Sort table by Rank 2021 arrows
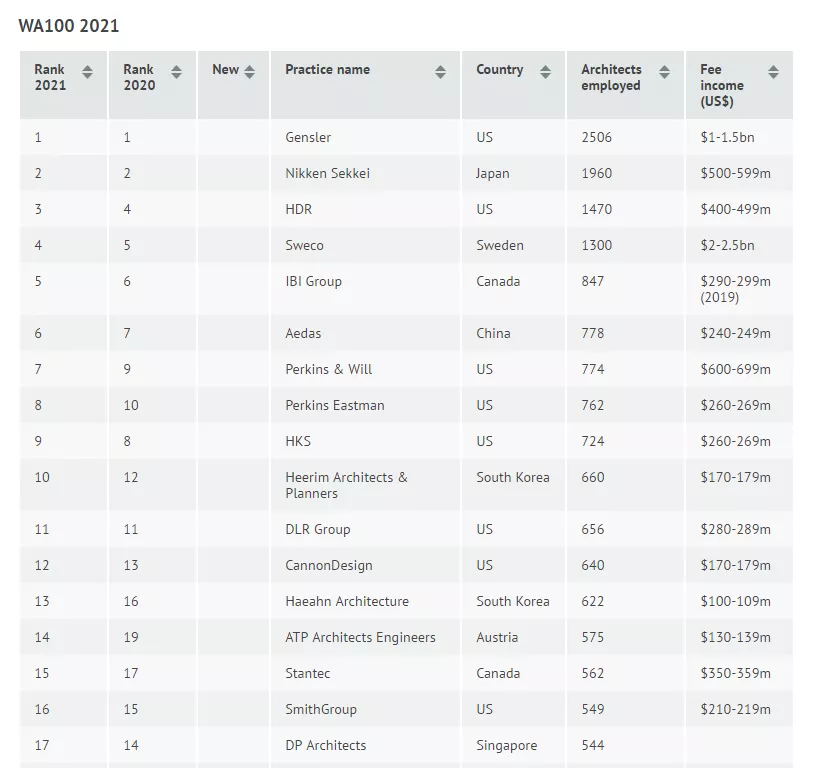This screenshot has width=833, height=768. coord(88,72)
